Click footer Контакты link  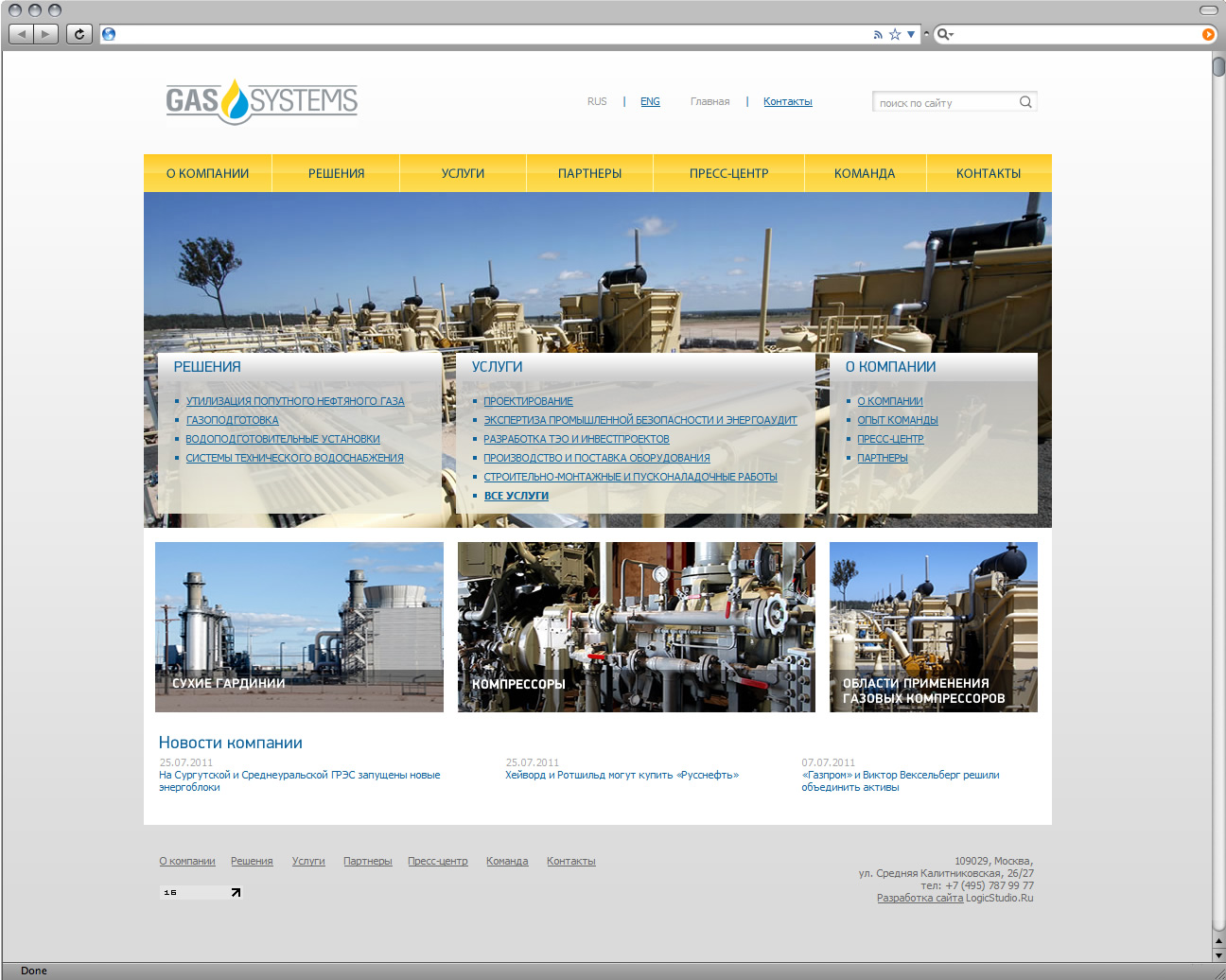pyautogui.click(x=571, y=861)
